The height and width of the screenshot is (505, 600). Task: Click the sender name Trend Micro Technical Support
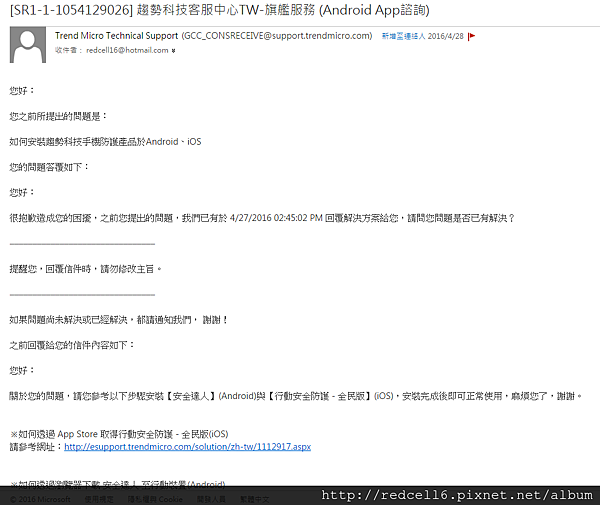pyautogui.click(x=116, y=36)
